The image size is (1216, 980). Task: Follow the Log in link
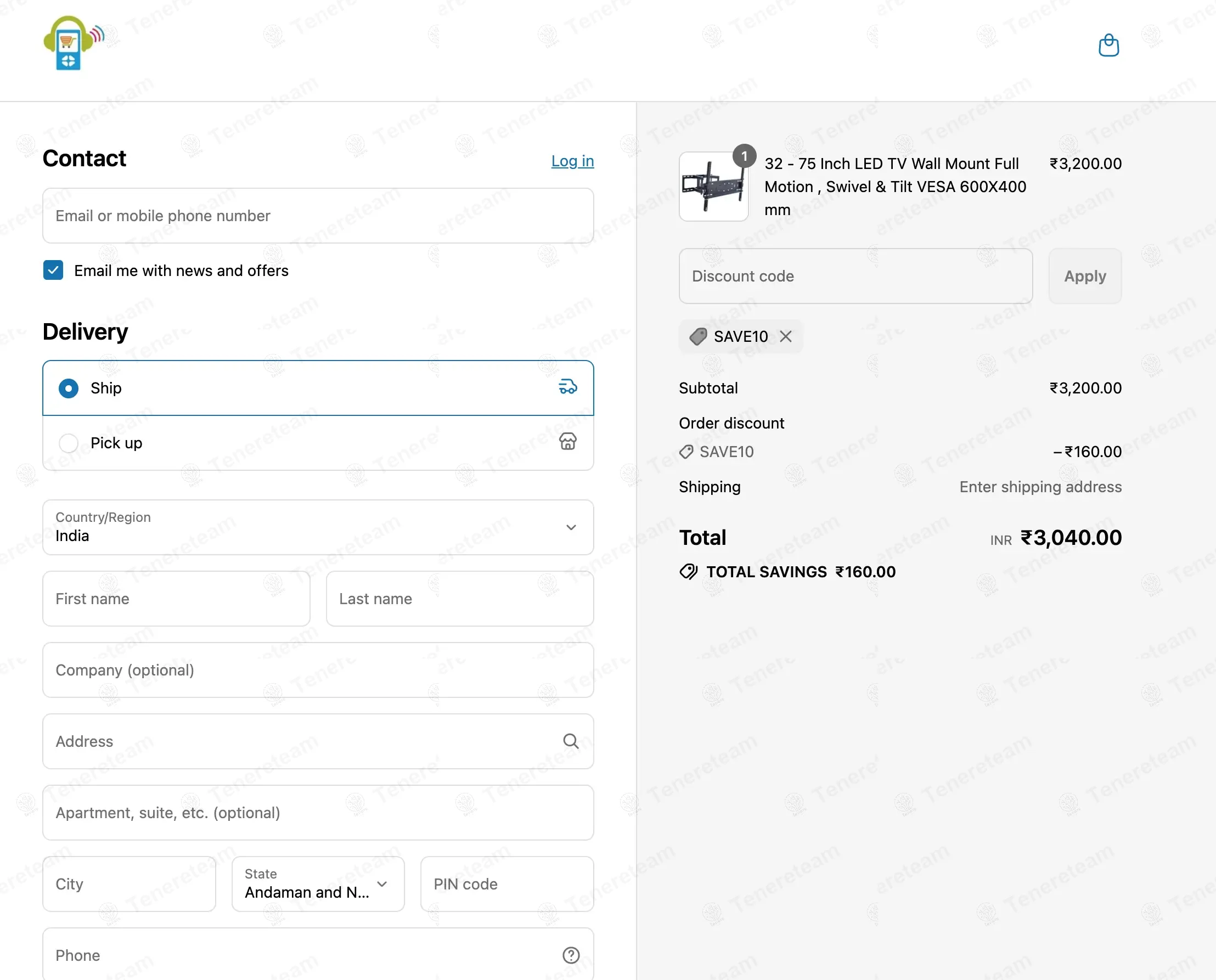572,161
